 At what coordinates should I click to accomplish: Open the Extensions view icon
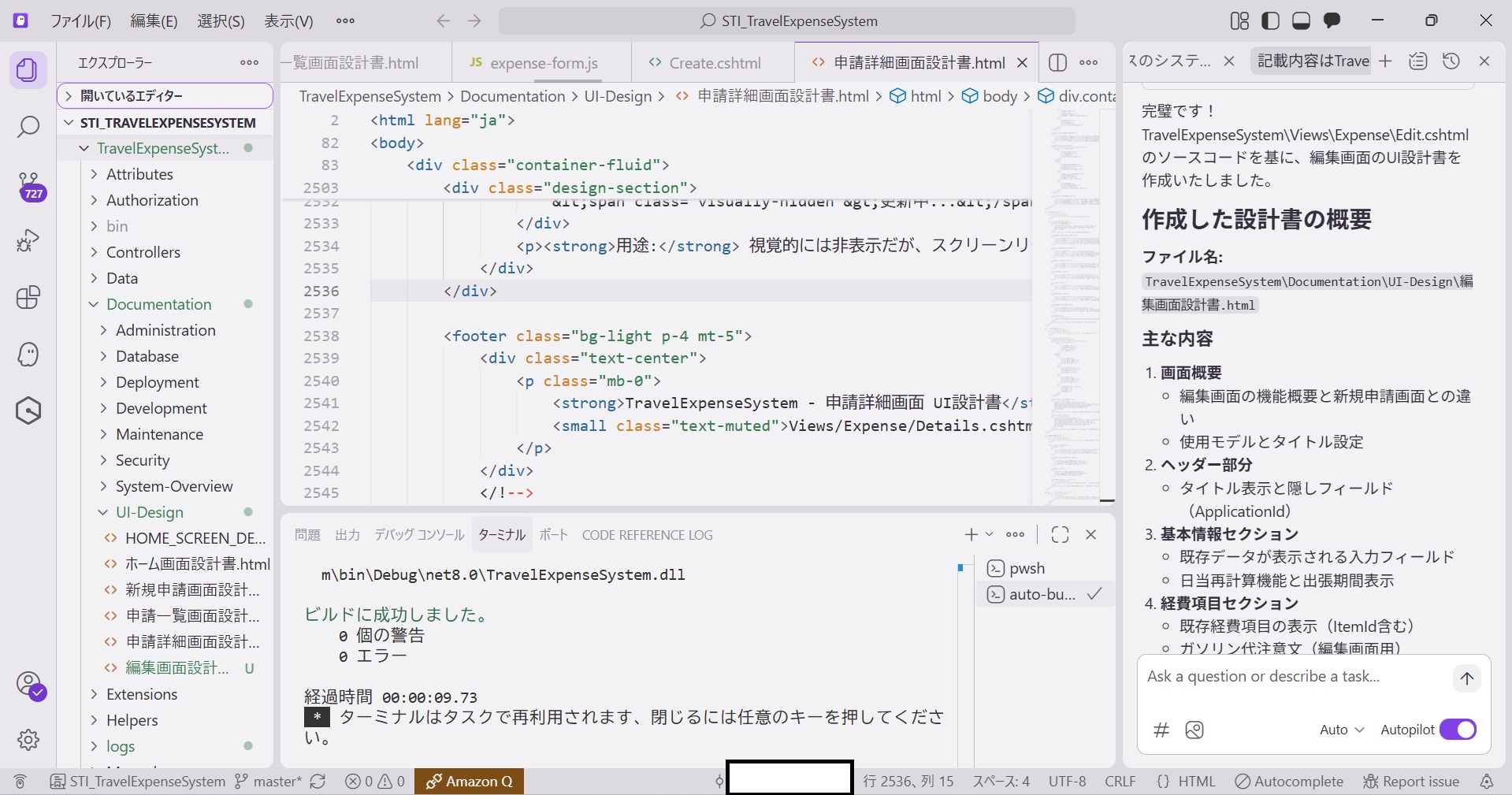[28, 298]
